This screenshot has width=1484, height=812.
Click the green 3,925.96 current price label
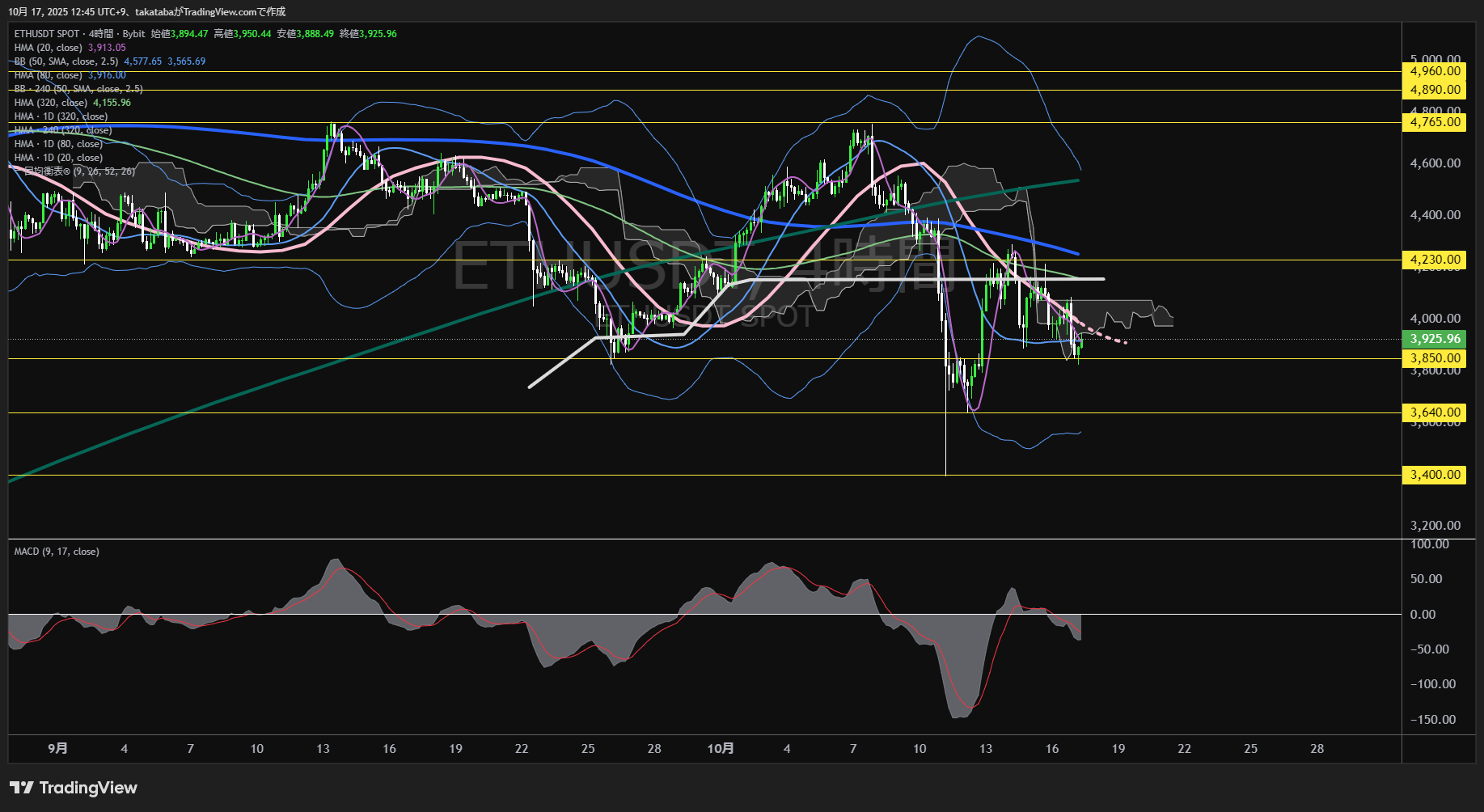[x=1435, y=339]
